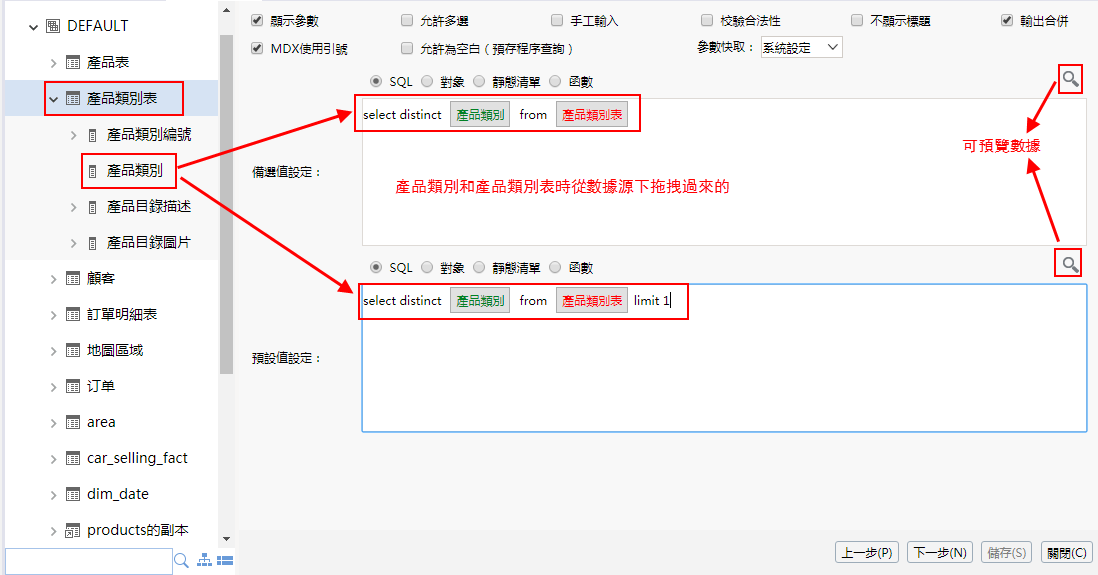
Task: Uncheck the 輸出合併 checkbox
Action: pyautogui.click(x=1007, y=20)
